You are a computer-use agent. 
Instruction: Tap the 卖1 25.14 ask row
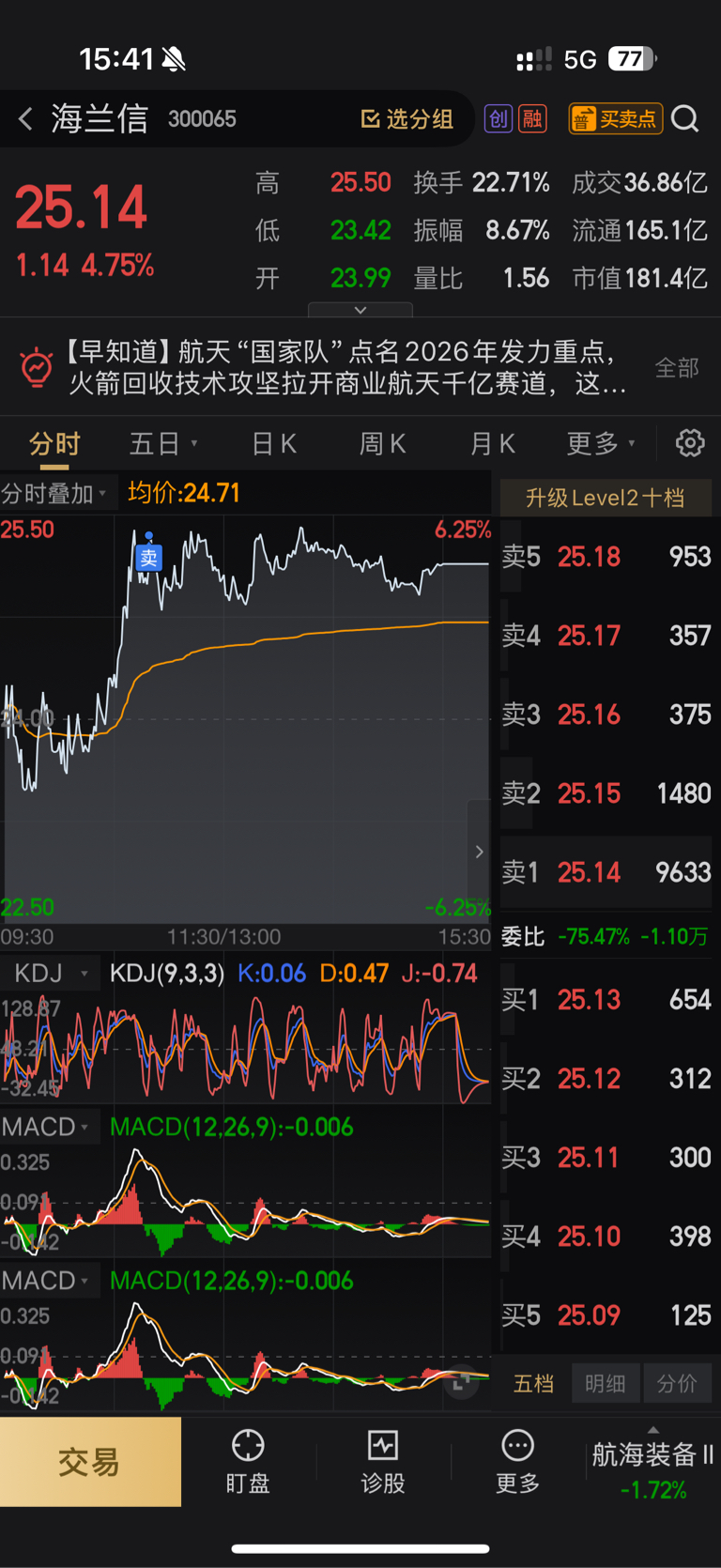point(606,872)
